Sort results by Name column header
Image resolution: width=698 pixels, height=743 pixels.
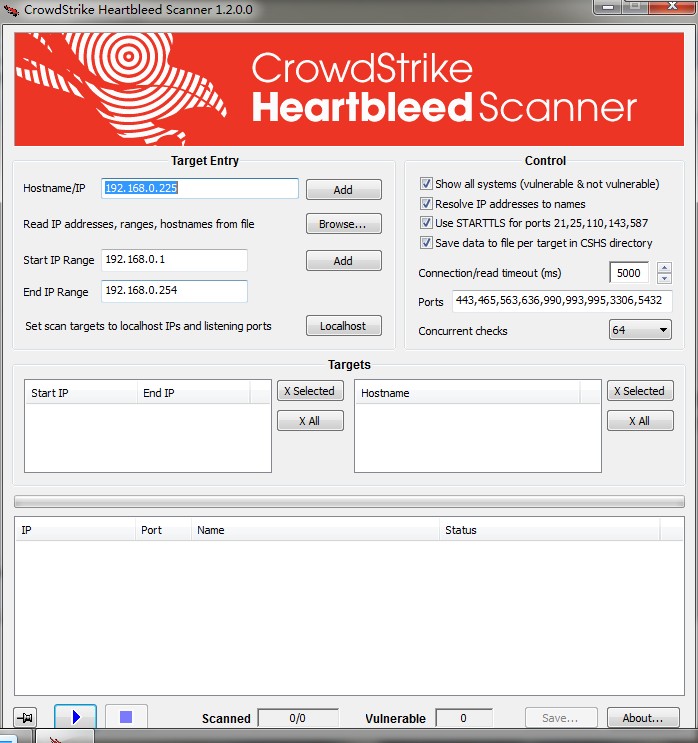point(316,530)
